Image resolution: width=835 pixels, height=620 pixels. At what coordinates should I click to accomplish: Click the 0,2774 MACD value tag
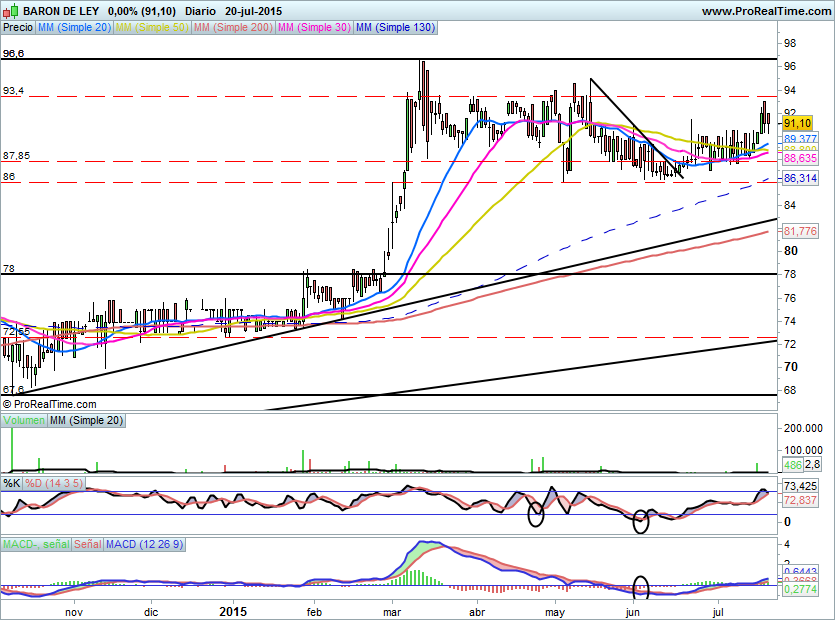coord(800,589)
